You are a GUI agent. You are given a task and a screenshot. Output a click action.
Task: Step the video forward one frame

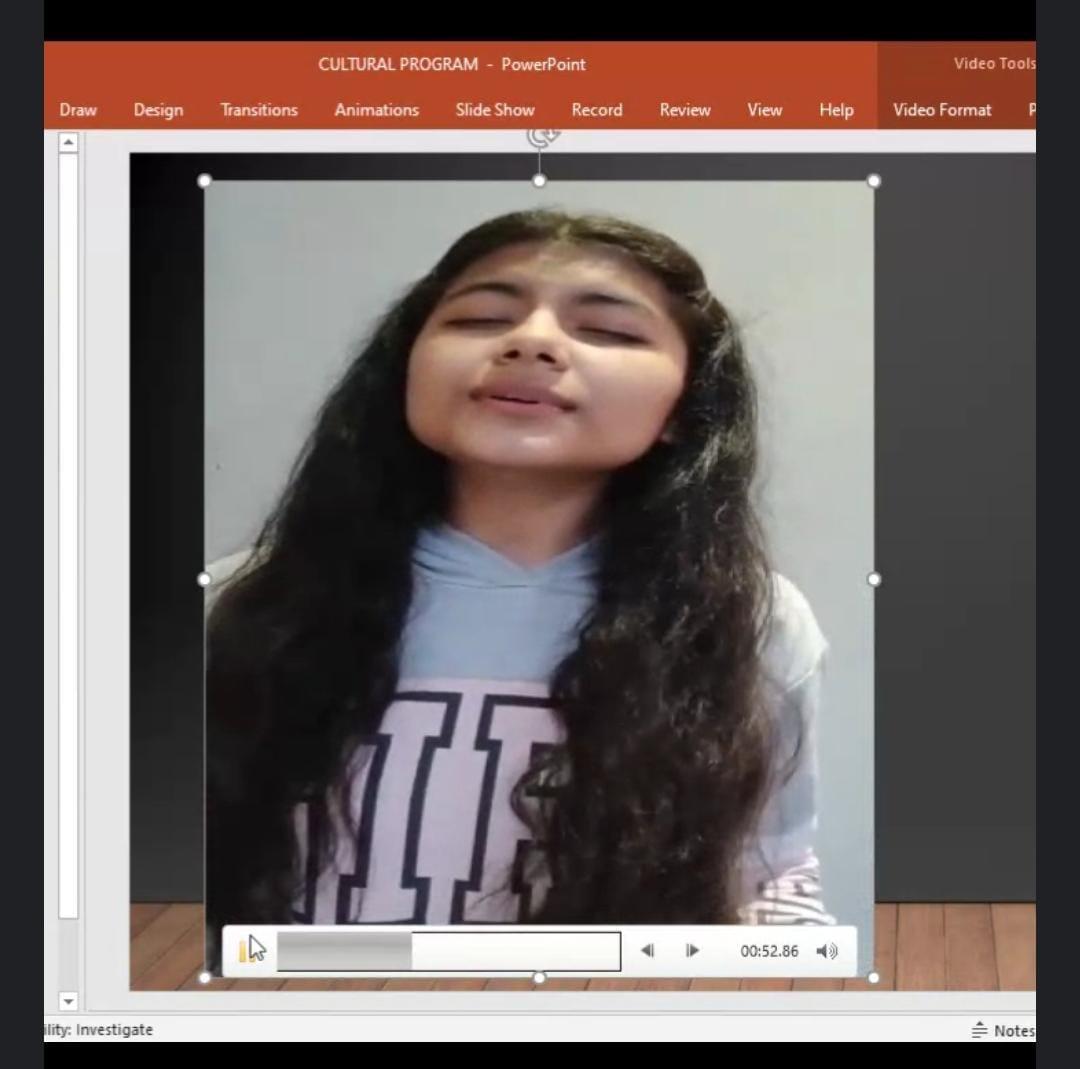[x=692, y=951]
